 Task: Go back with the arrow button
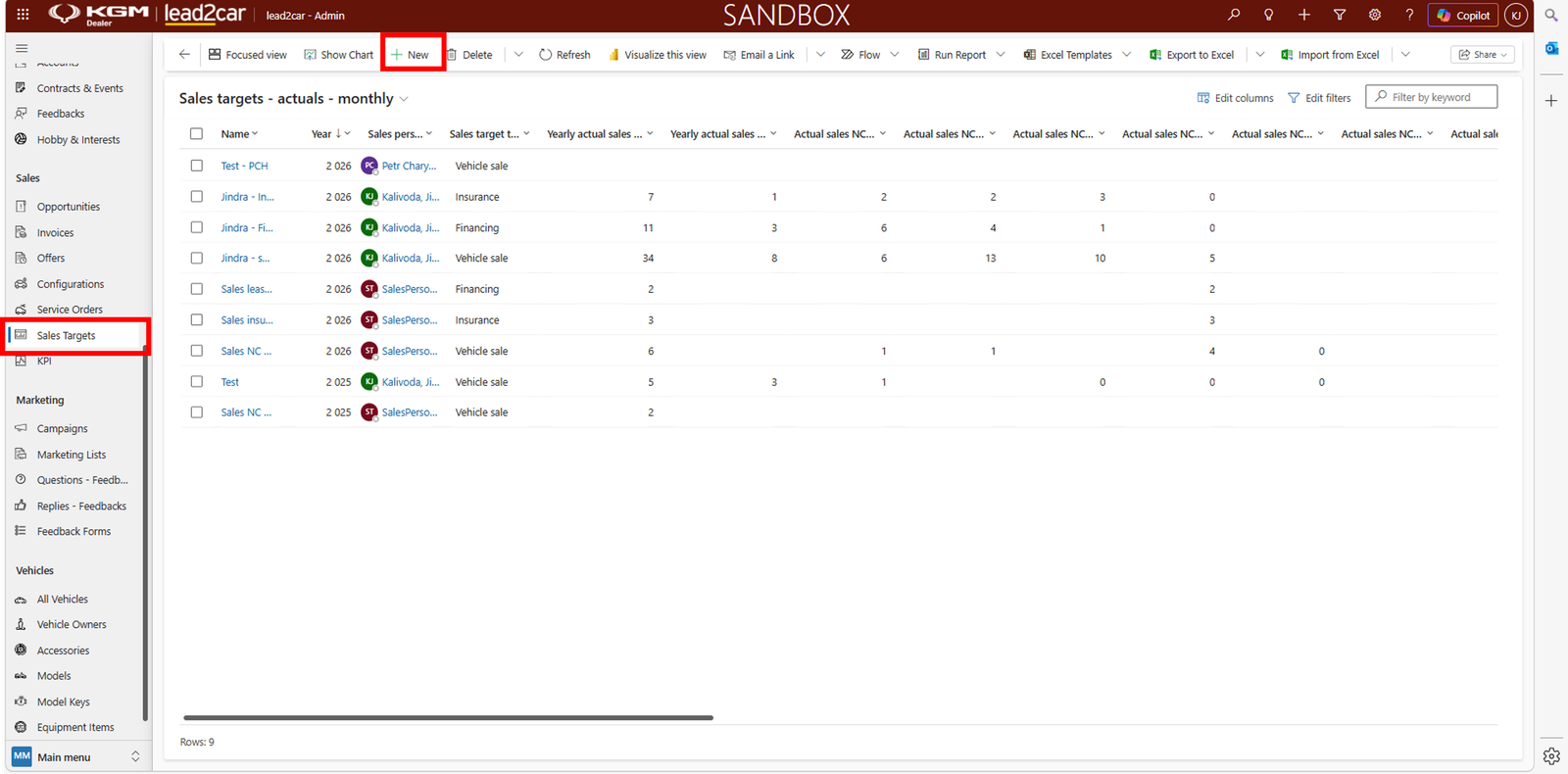click(x=184, y=54)
